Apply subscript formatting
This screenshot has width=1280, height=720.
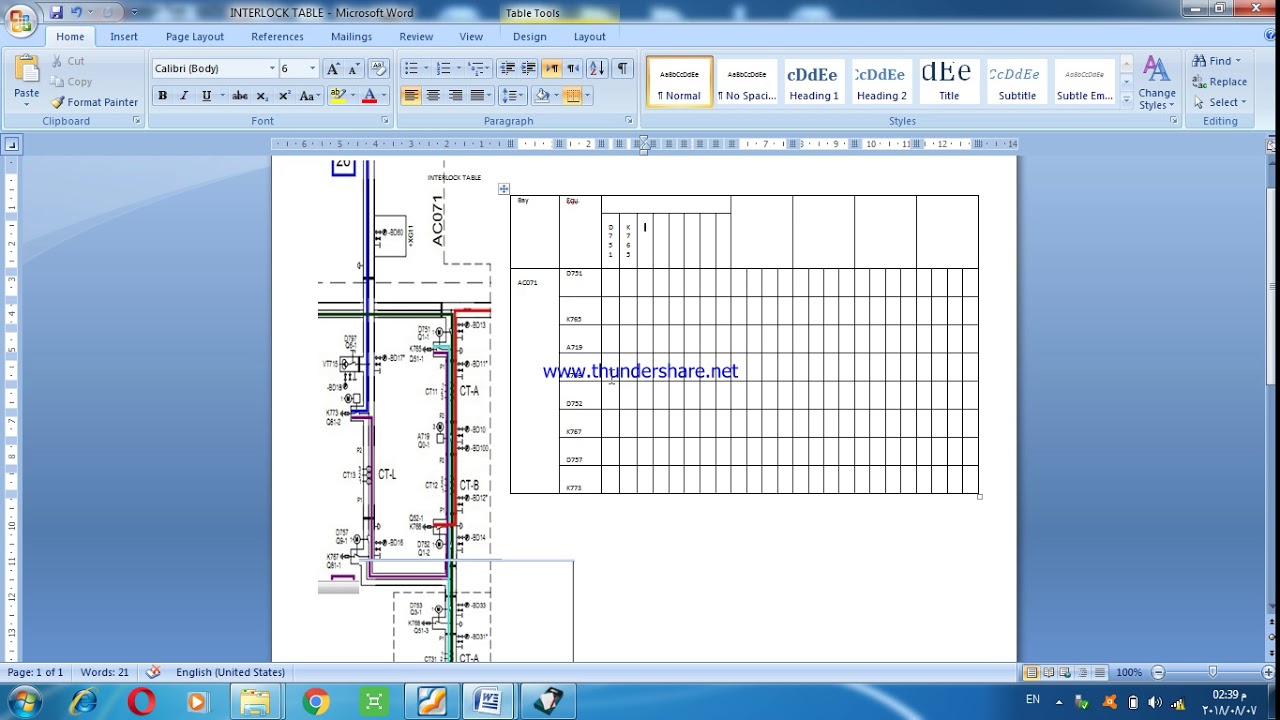[262, 96]
